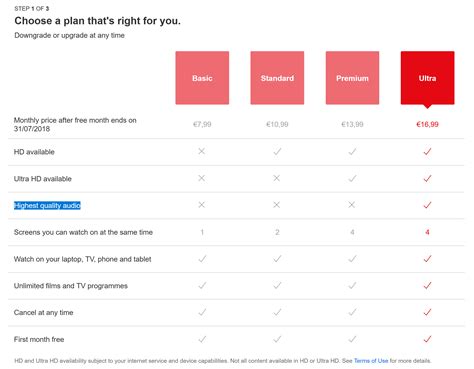
Task: Click the Watch on your laptop checkmark under Premium
Action: tap(352, 259)
